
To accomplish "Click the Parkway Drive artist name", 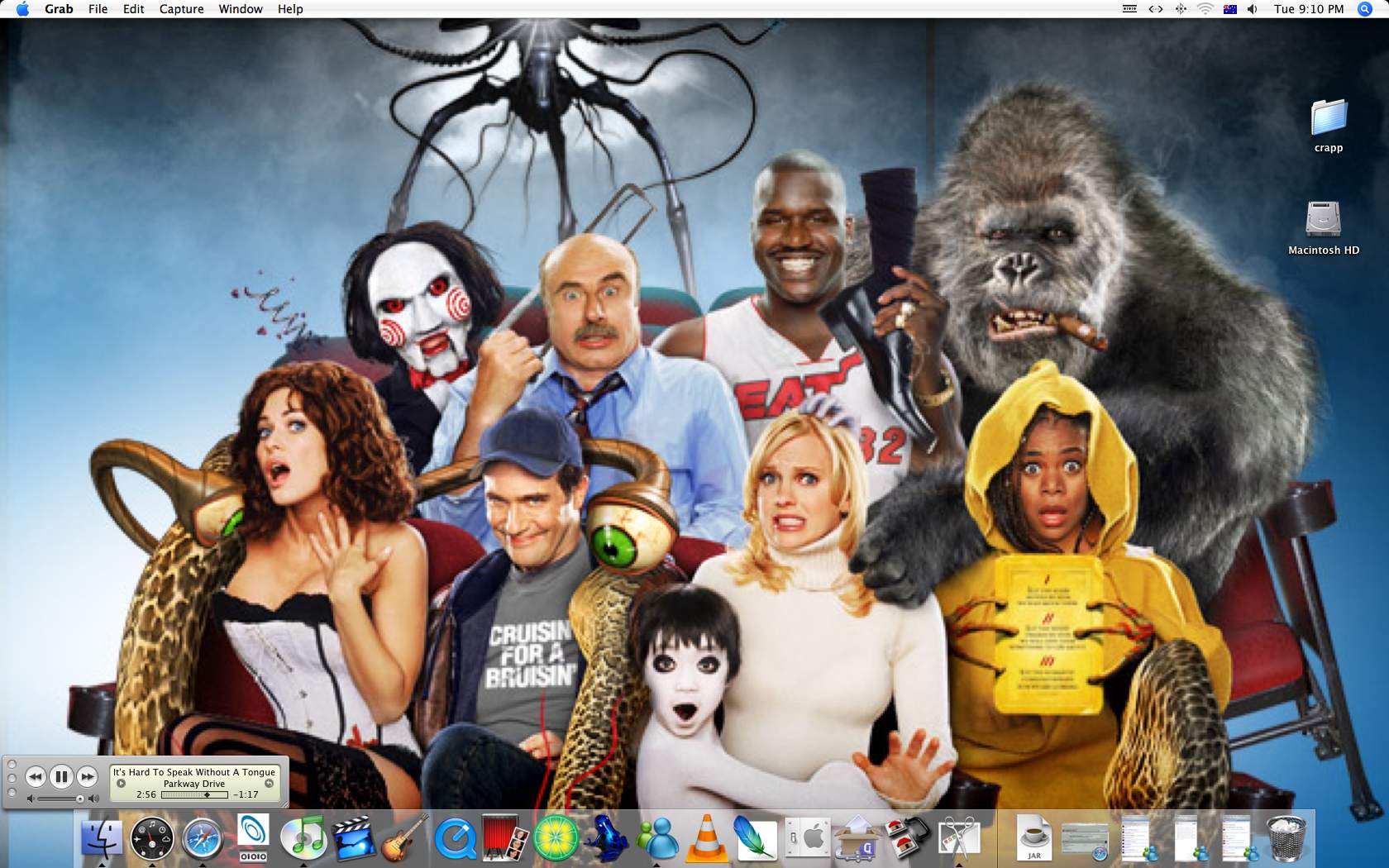I will (x=194, y=784).
